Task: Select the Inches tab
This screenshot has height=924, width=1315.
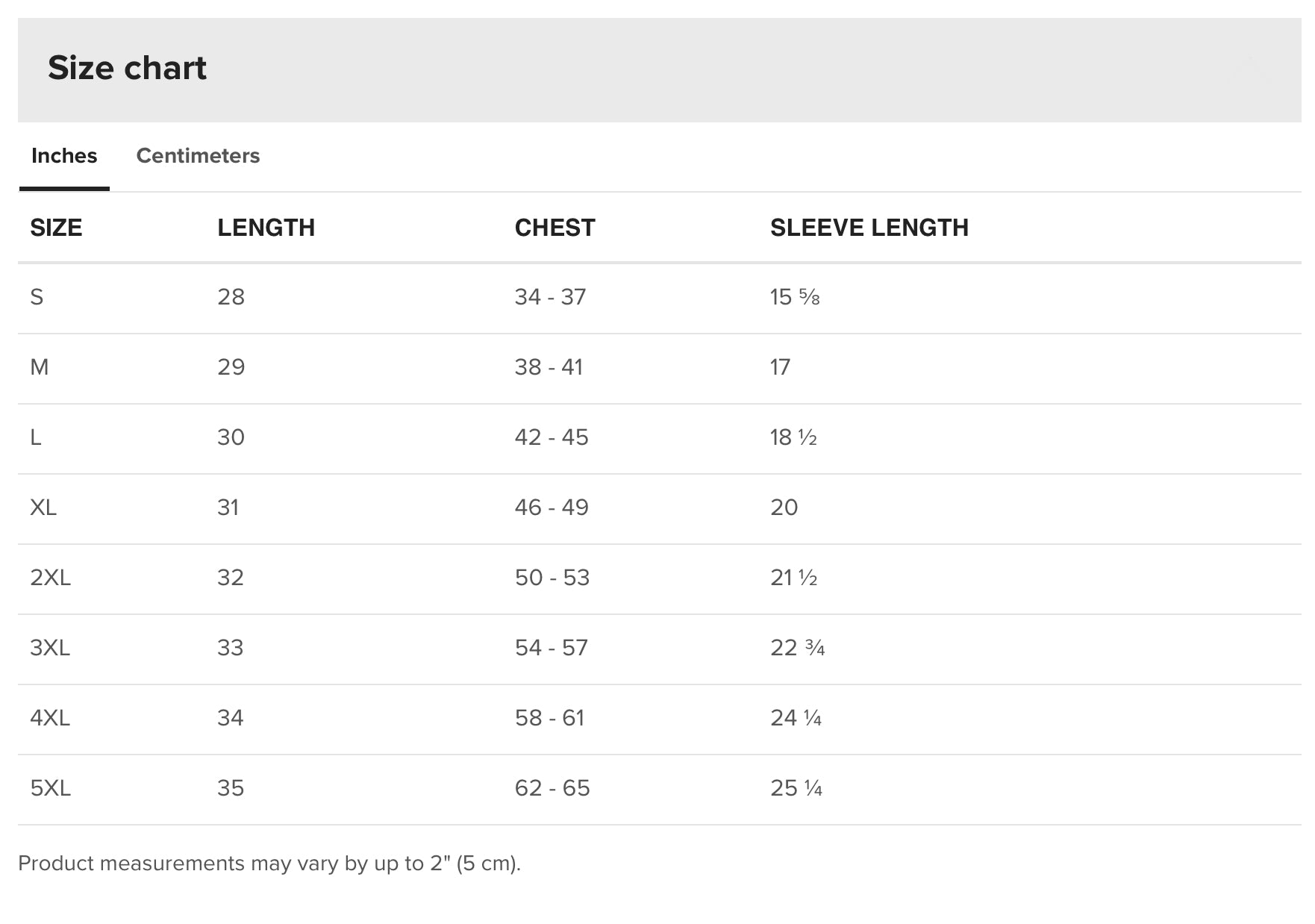Action: [64, 156]
